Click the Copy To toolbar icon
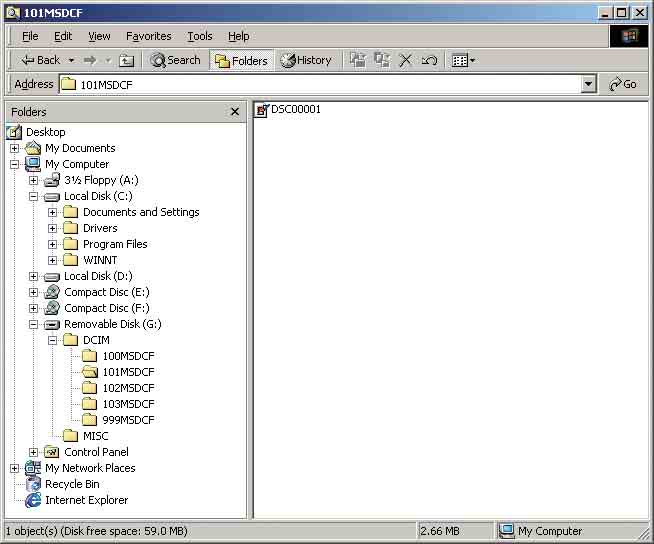This screenshot has height=544, width=654. [382, 60]
